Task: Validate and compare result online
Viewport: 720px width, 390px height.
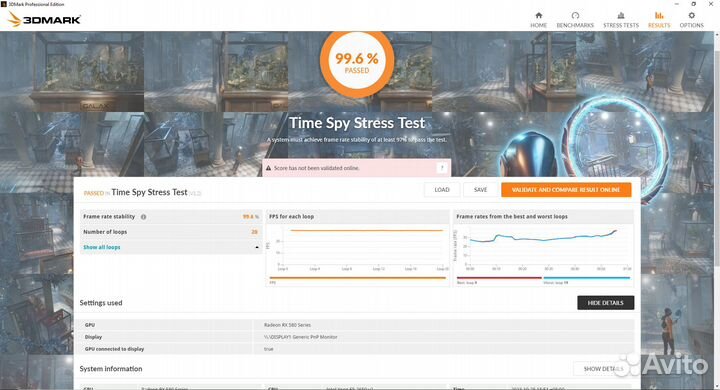Action: tap(566, 190)
